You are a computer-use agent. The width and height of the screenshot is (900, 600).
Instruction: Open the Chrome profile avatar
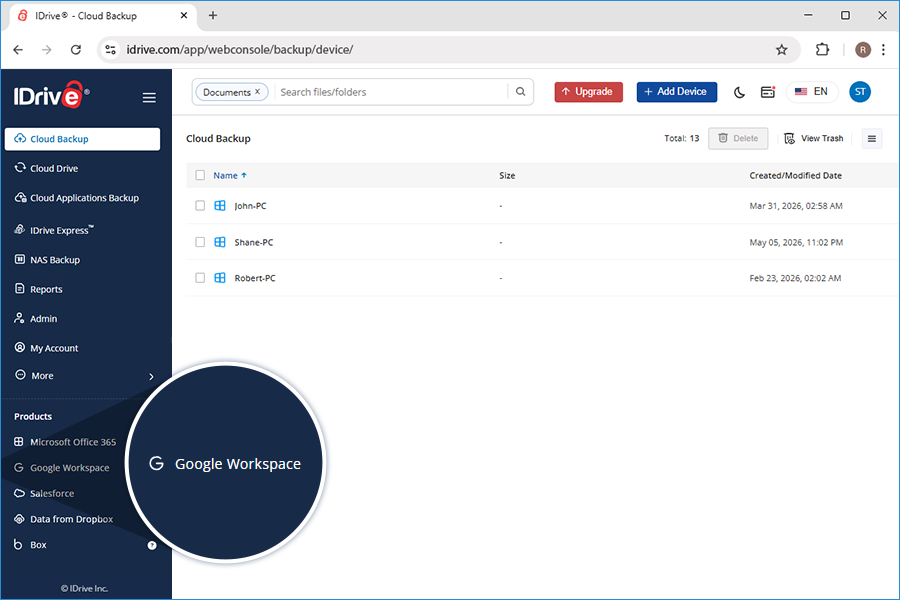pyautogui.click(x=863, y=50)
